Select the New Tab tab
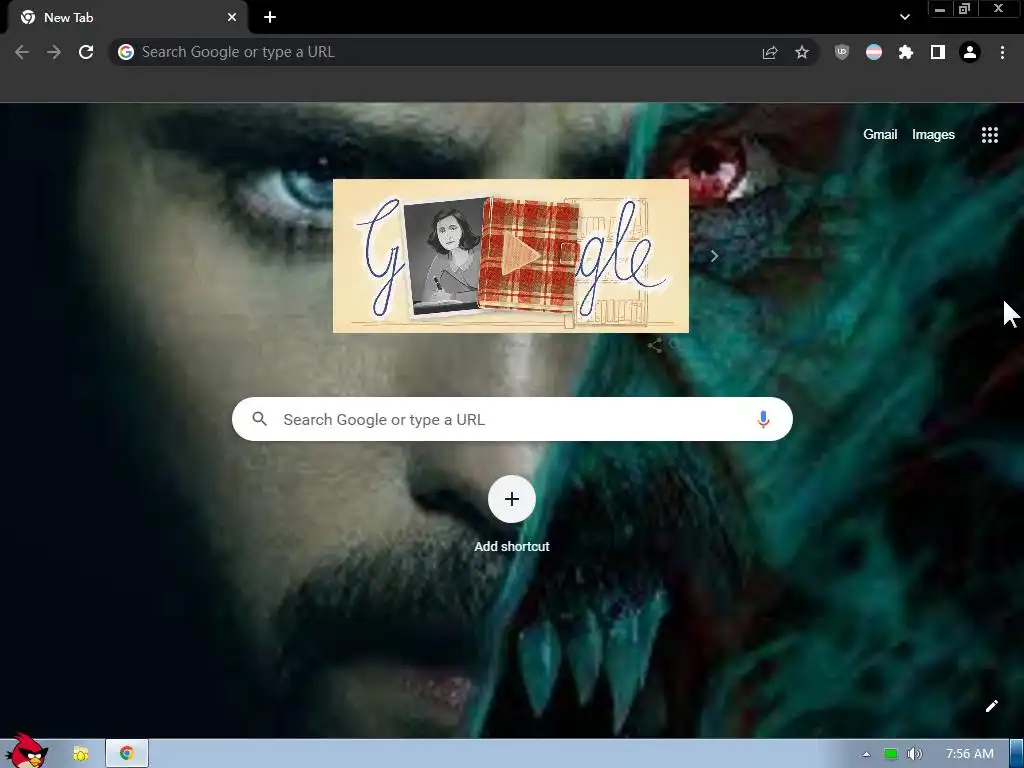Screen dimensions: 1024x768 point(127,18)
